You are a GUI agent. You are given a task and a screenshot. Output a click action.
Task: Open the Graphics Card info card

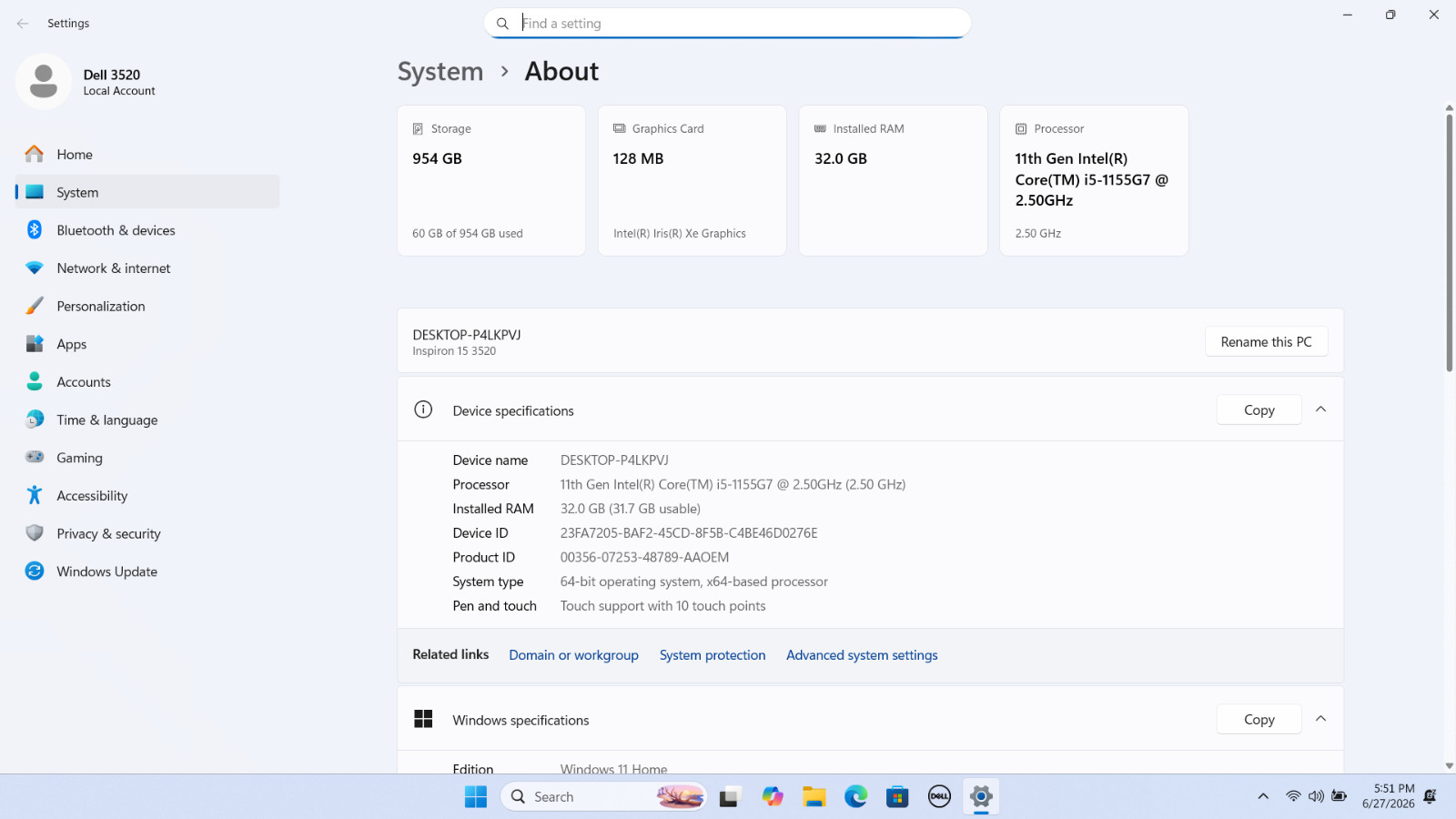693,180
